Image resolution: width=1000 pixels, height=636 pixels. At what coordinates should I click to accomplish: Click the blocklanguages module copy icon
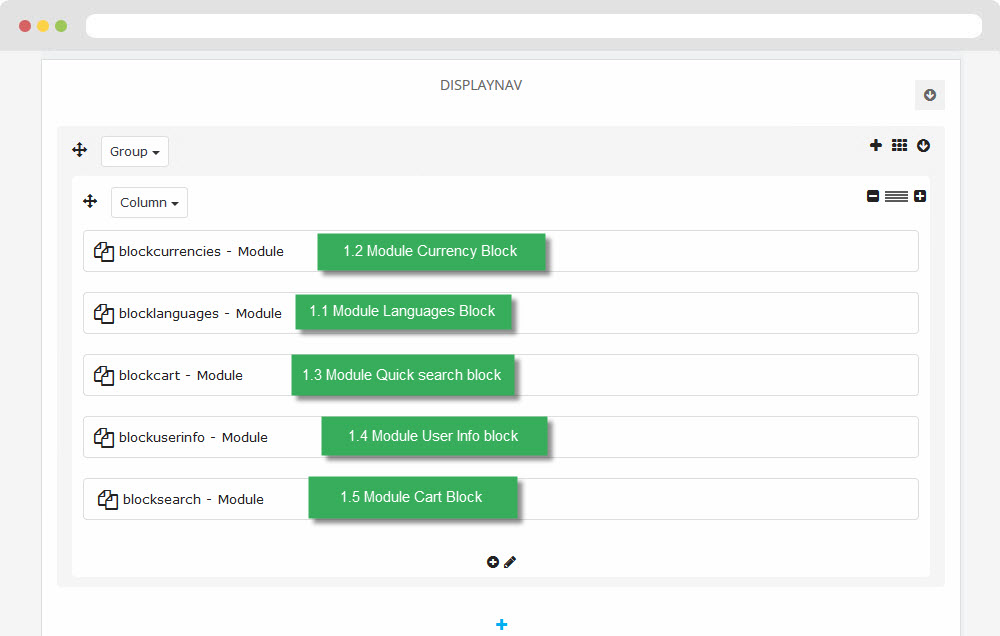(x=104, y=313)
